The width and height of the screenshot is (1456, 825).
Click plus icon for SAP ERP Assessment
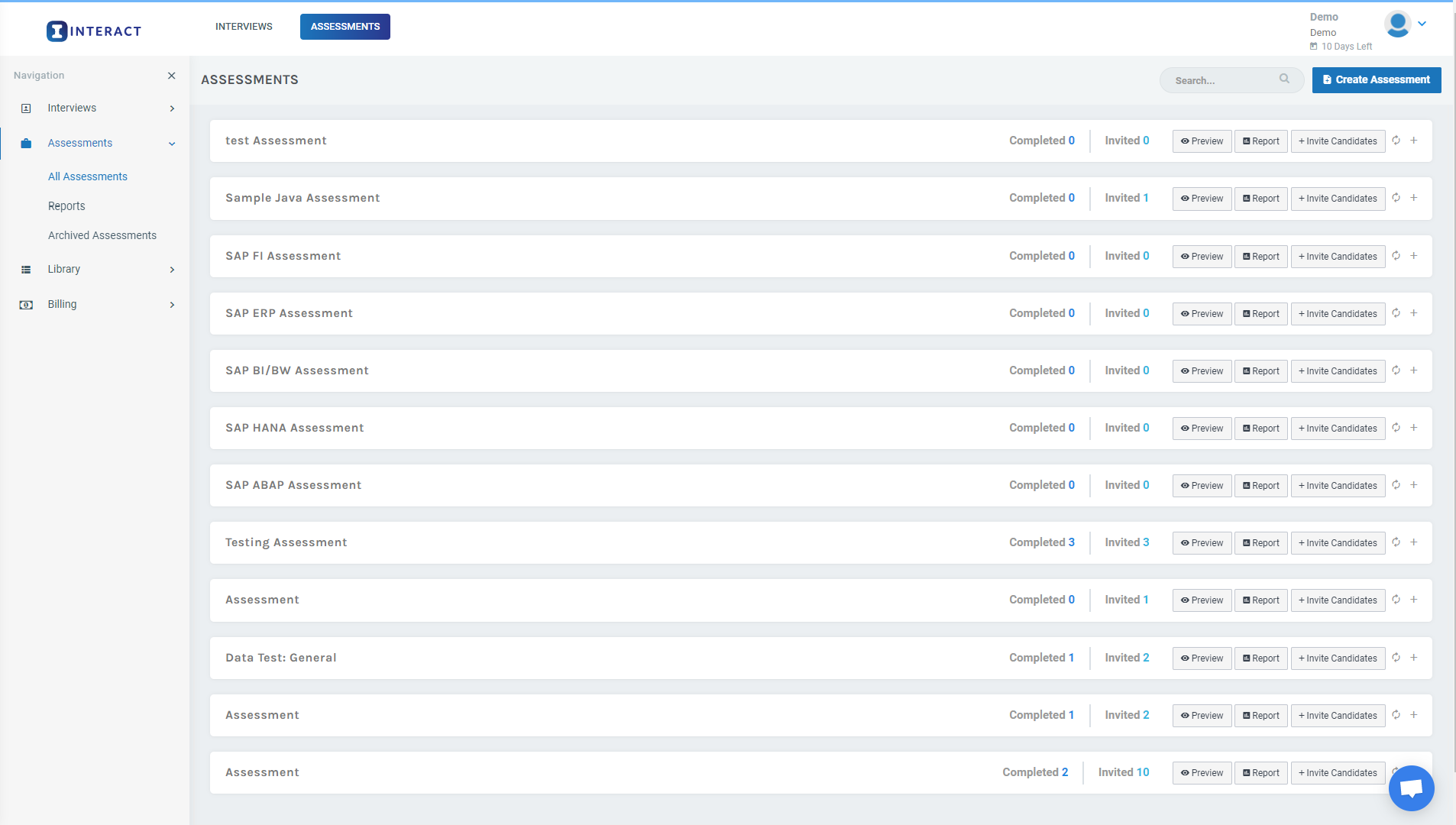click(x=1414, y=313)
